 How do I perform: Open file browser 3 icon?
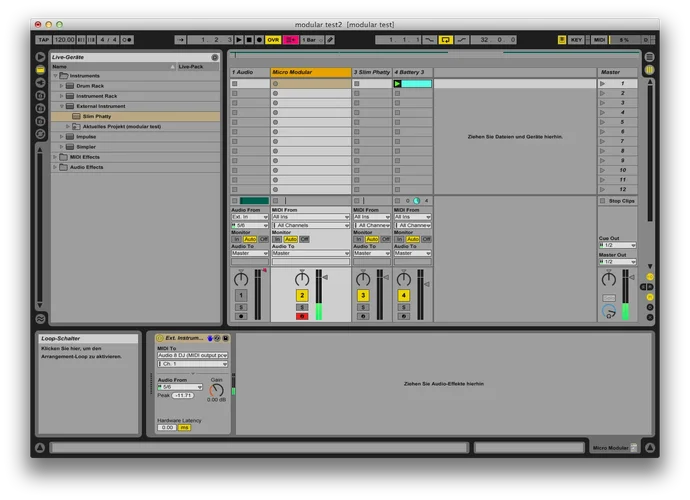pos(40,121)
